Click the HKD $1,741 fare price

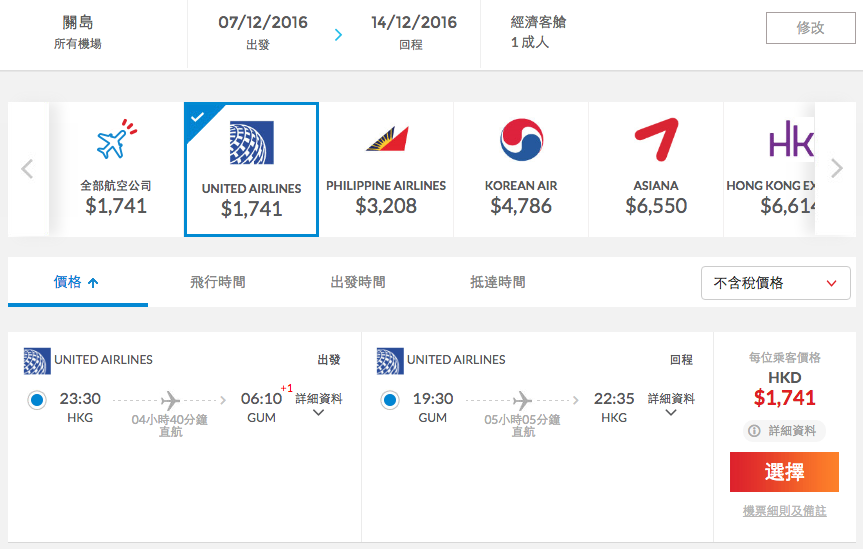point(784,398)
